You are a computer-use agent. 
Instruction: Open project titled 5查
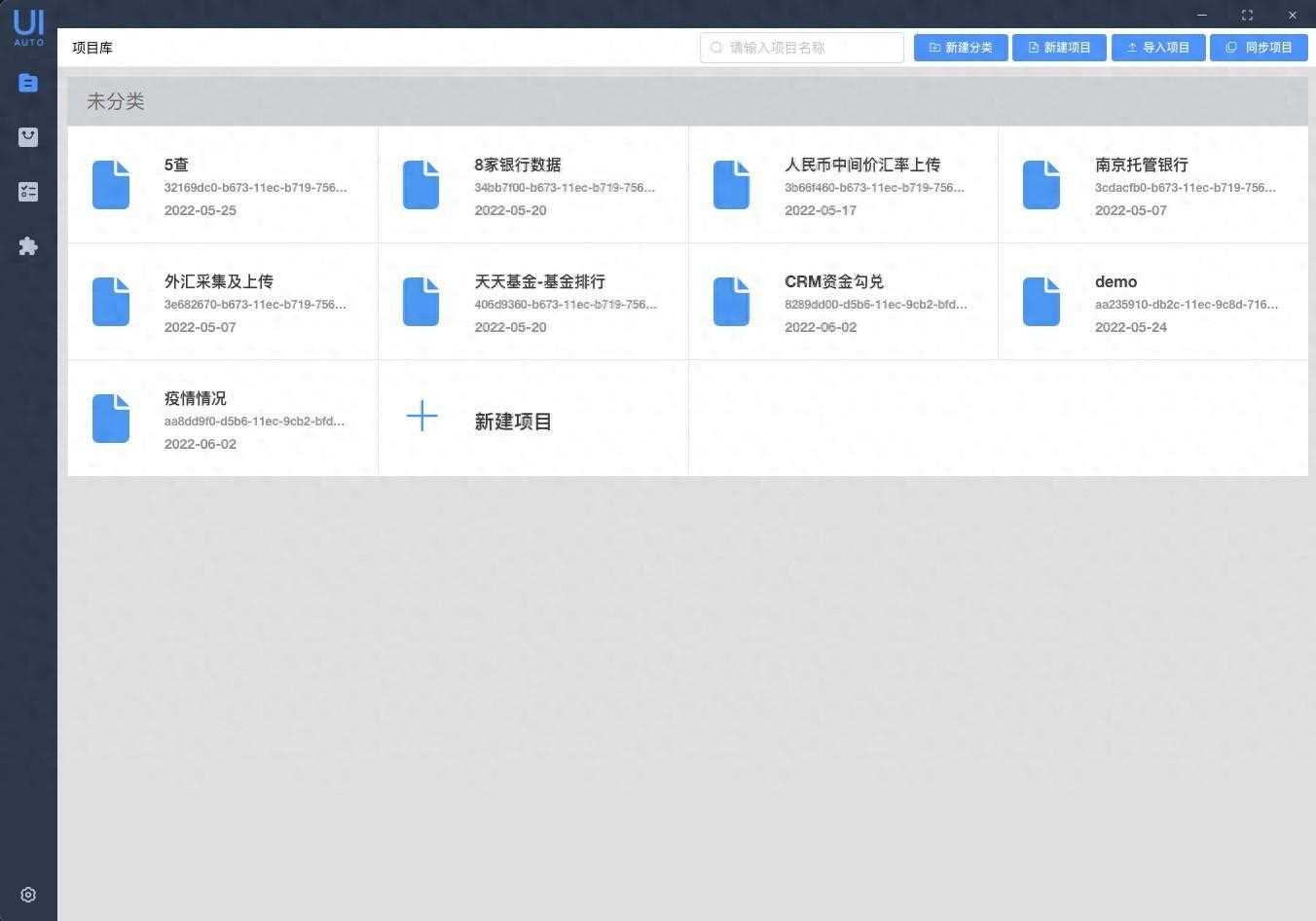[x=176, y=165]
